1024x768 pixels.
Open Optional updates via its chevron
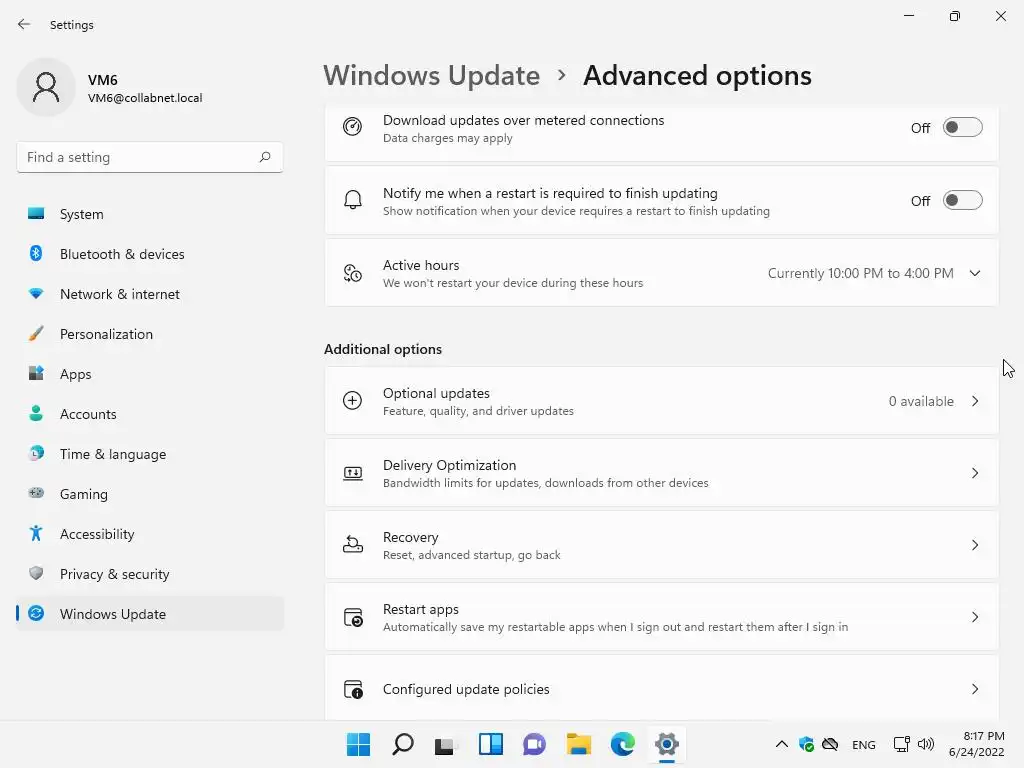point(975,401)
